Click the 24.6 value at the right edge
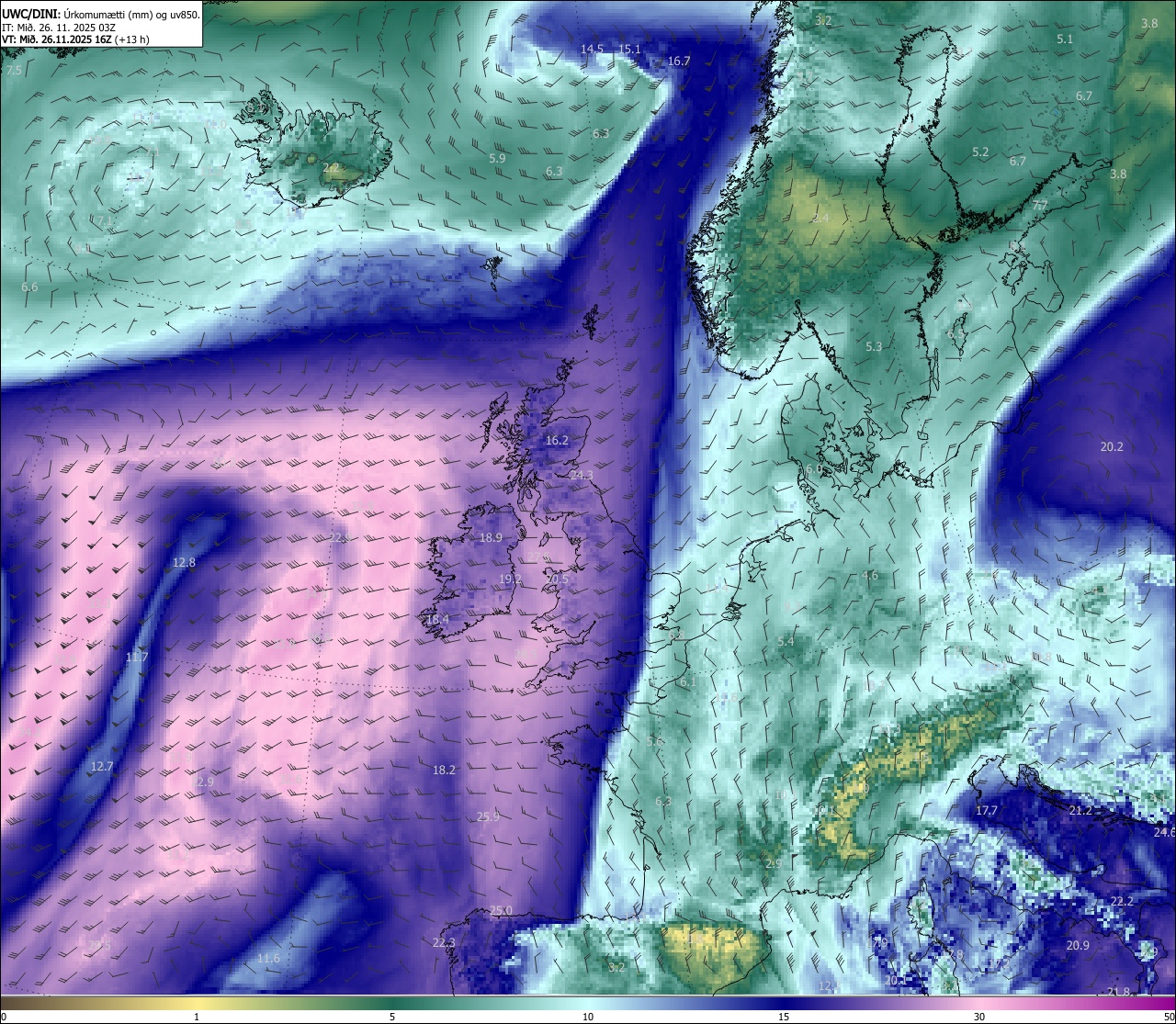 (x=1164, y=832)
